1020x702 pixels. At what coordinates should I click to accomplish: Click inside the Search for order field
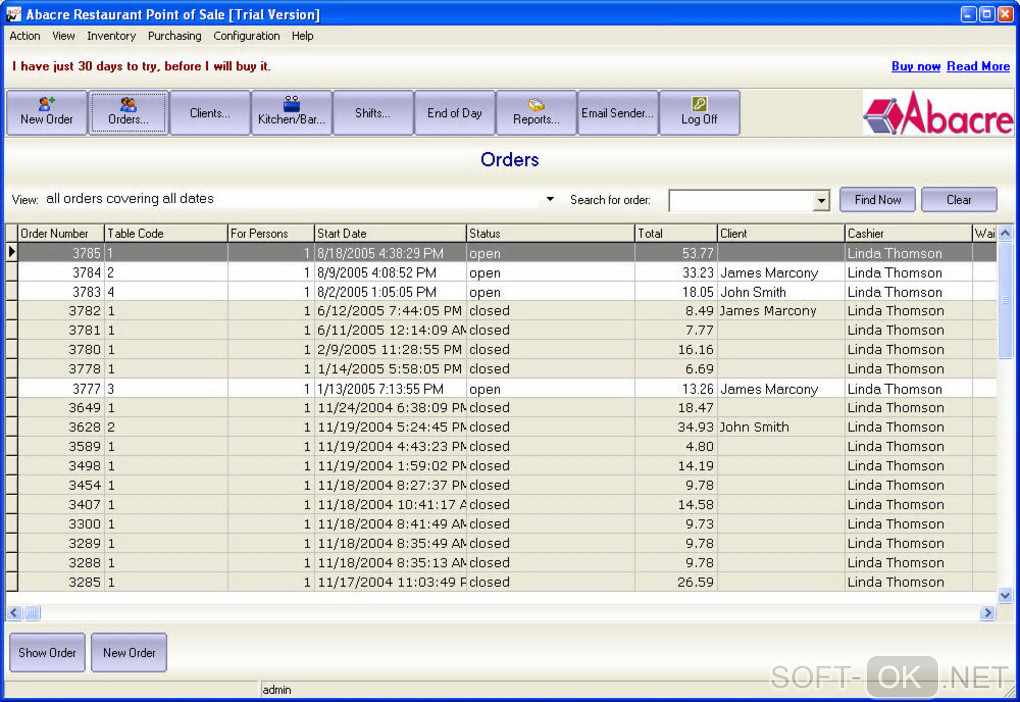click(x=741, y=201)
